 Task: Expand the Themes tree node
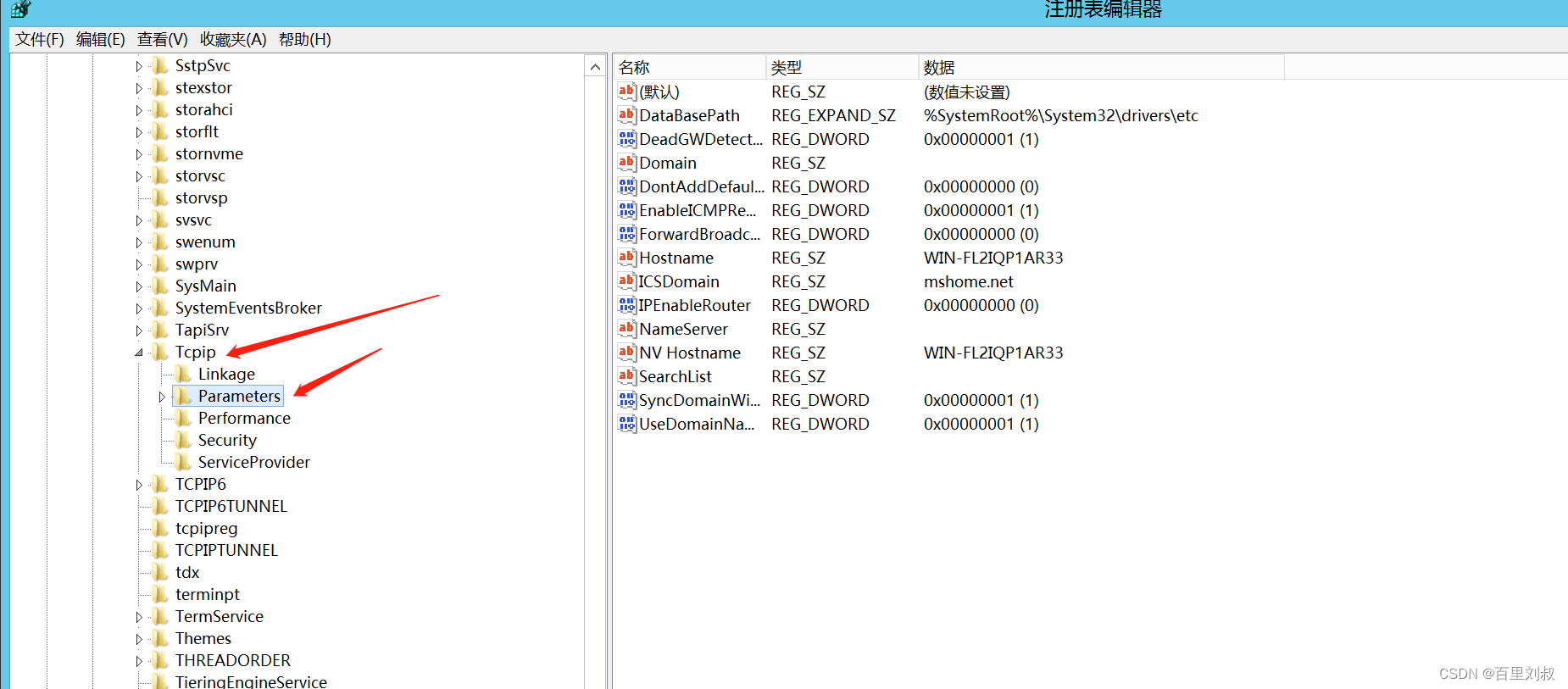click(139, 639)
